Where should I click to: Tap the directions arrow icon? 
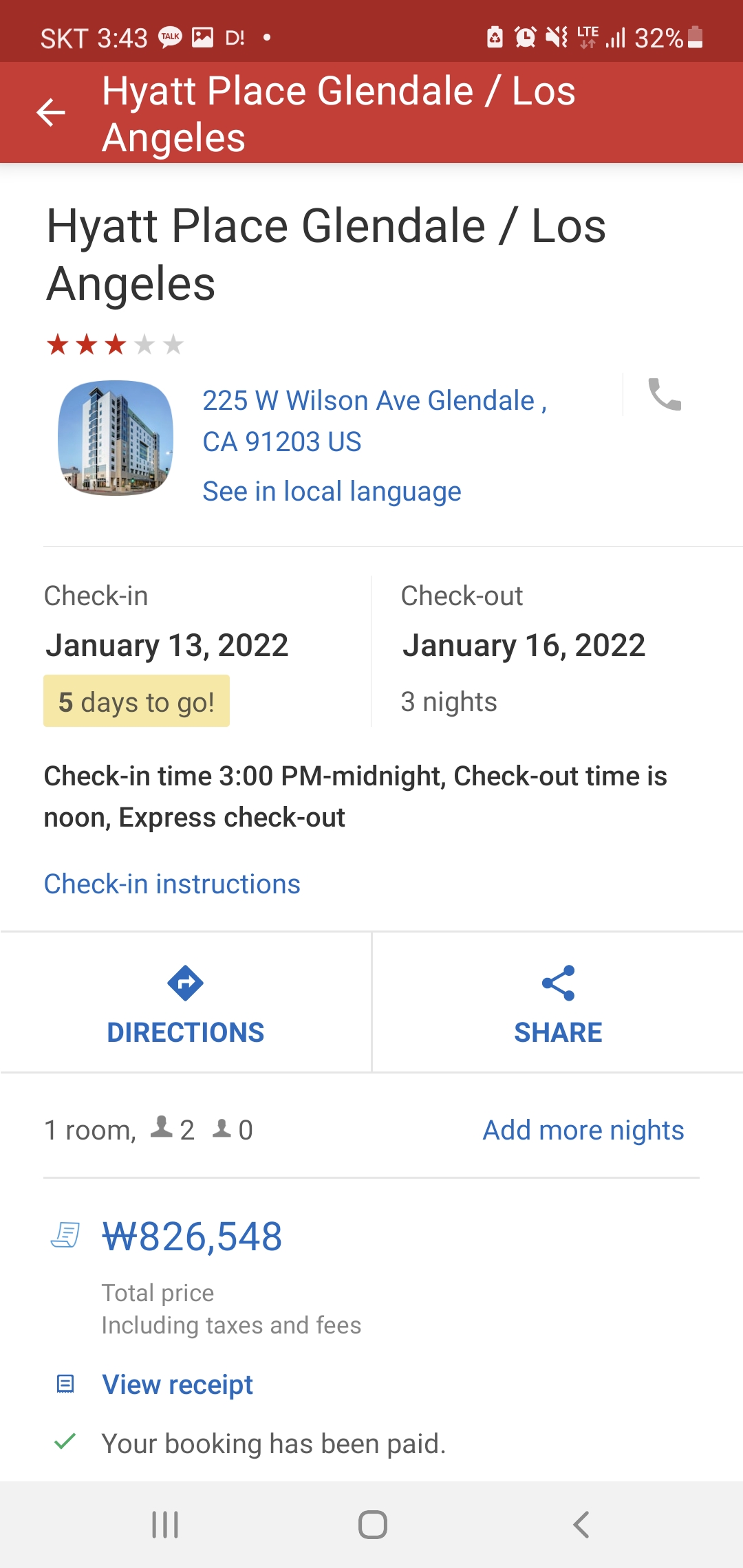coord(185,983)
